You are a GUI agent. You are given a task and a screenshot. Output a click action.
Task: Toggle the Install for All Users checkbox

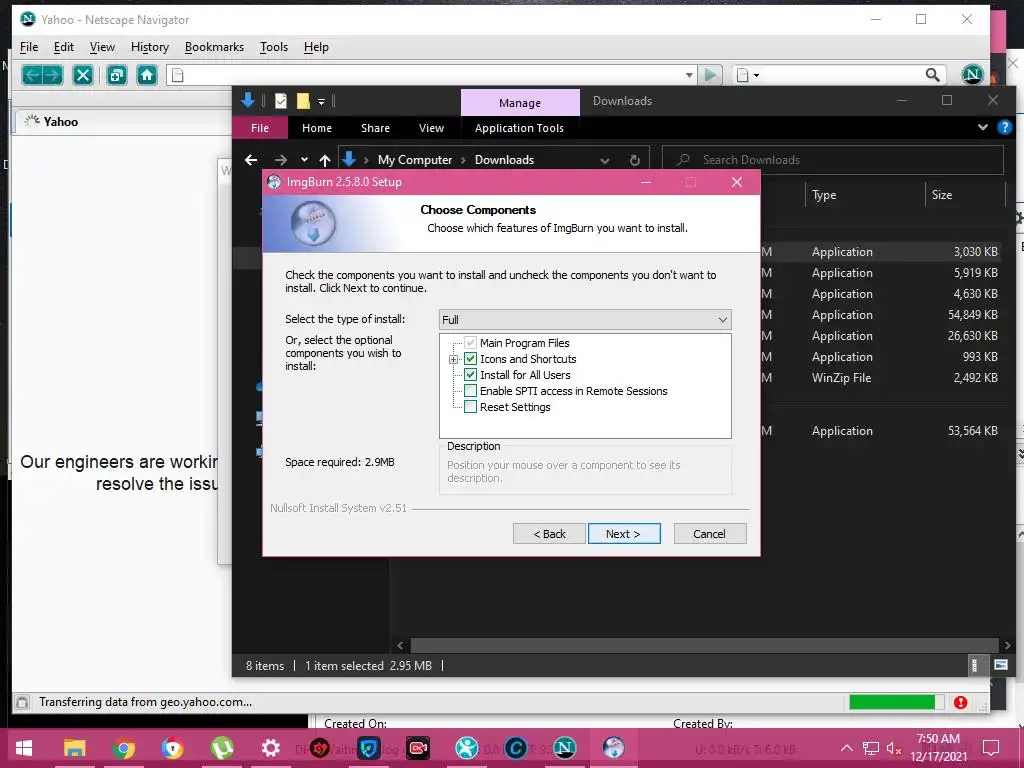coord(470,375)
